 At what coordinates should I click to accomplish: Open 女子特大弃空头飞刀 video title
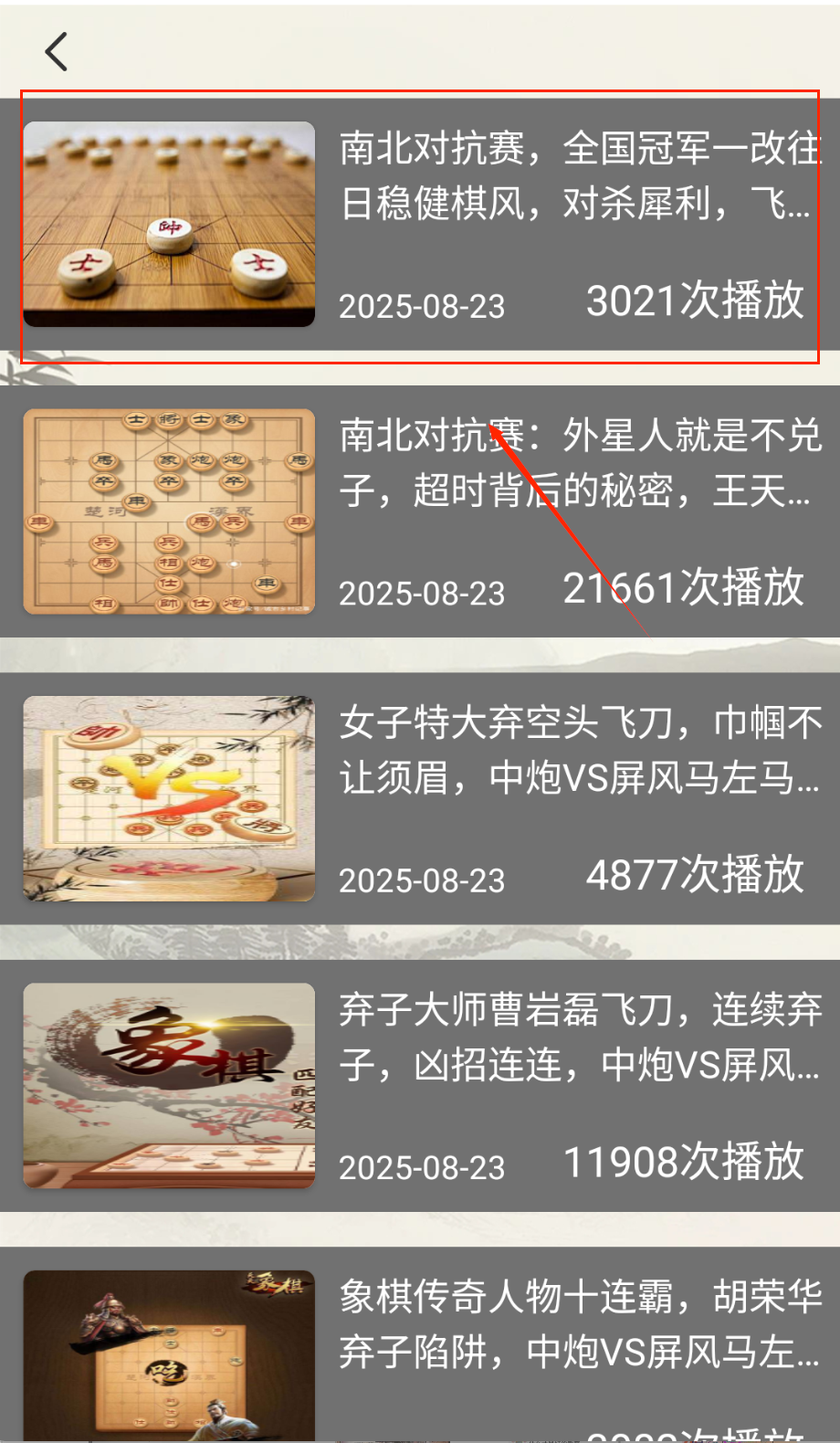581,750
